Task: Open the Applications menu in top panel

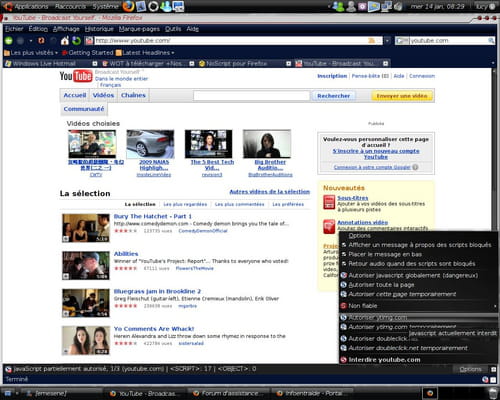Action: coord(31,6)
